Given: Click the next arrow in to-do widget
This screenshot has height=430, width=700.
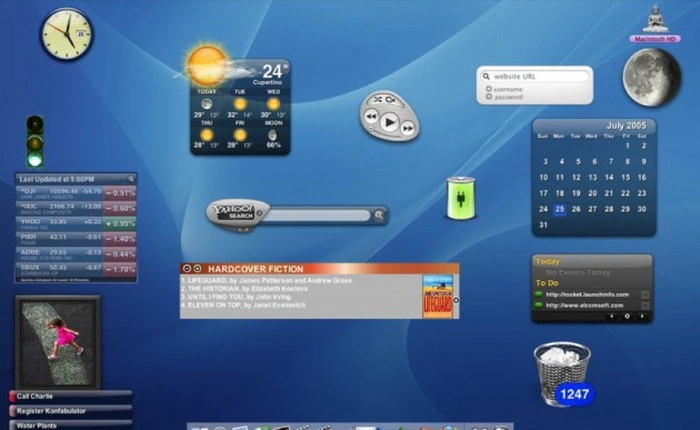Looking at the screenshot, I should (642, 316).
